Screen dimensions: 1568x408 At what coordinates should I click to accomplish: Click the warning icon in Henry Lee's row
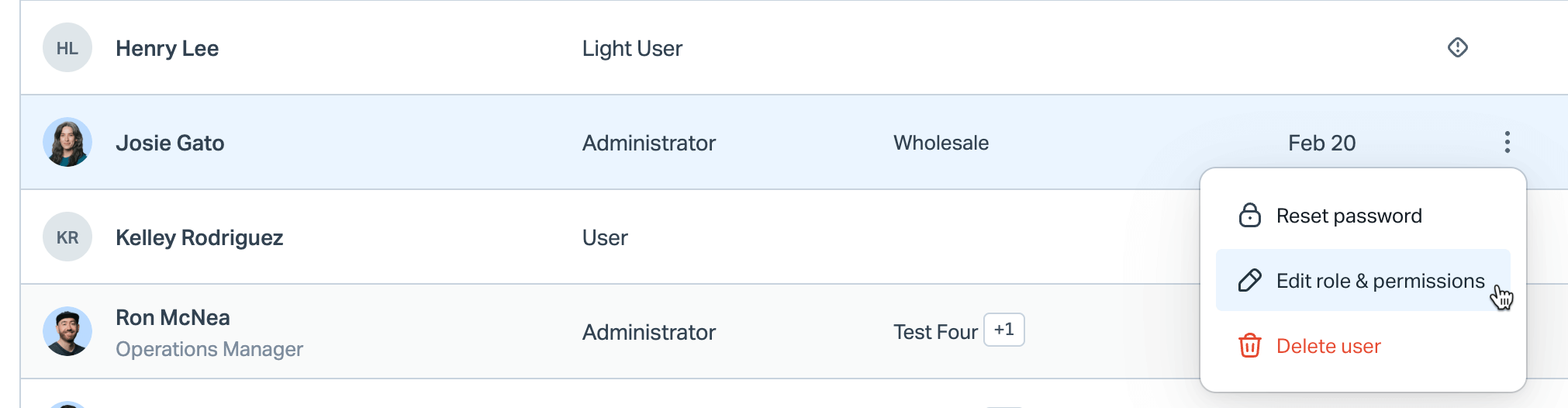1458,48
